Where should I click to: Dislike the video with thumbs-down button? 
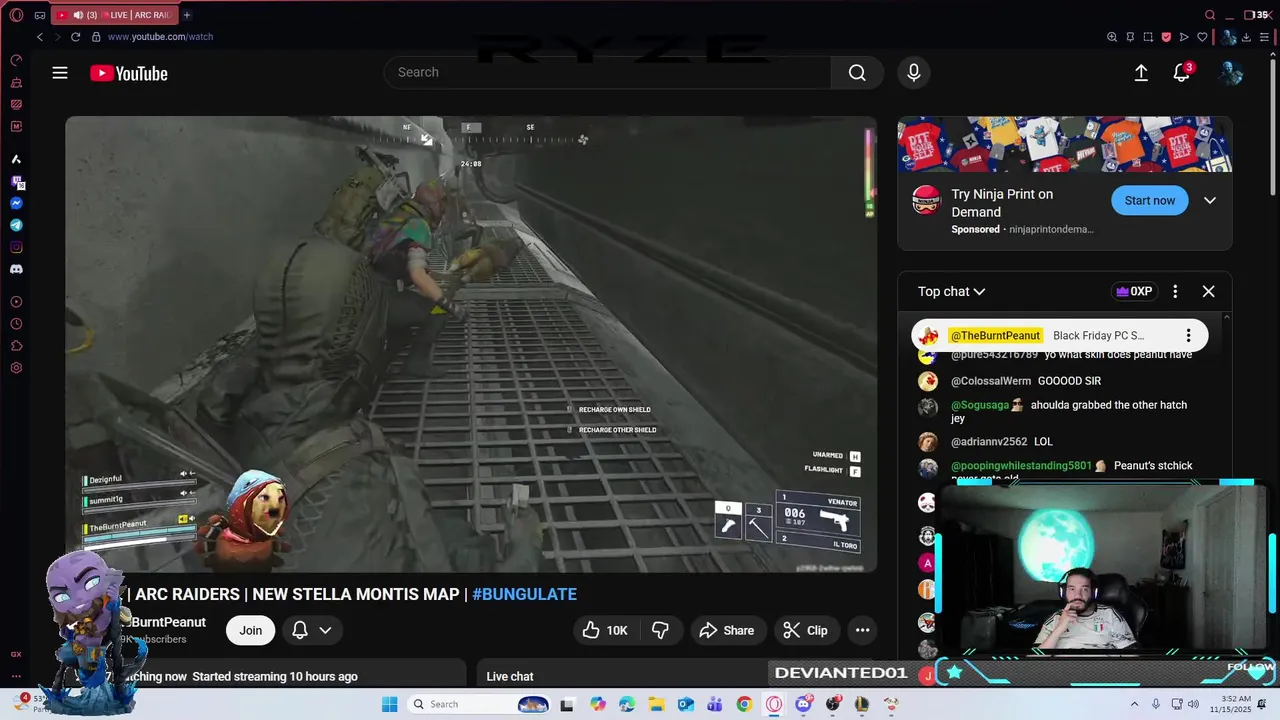(x=660, y=630)
